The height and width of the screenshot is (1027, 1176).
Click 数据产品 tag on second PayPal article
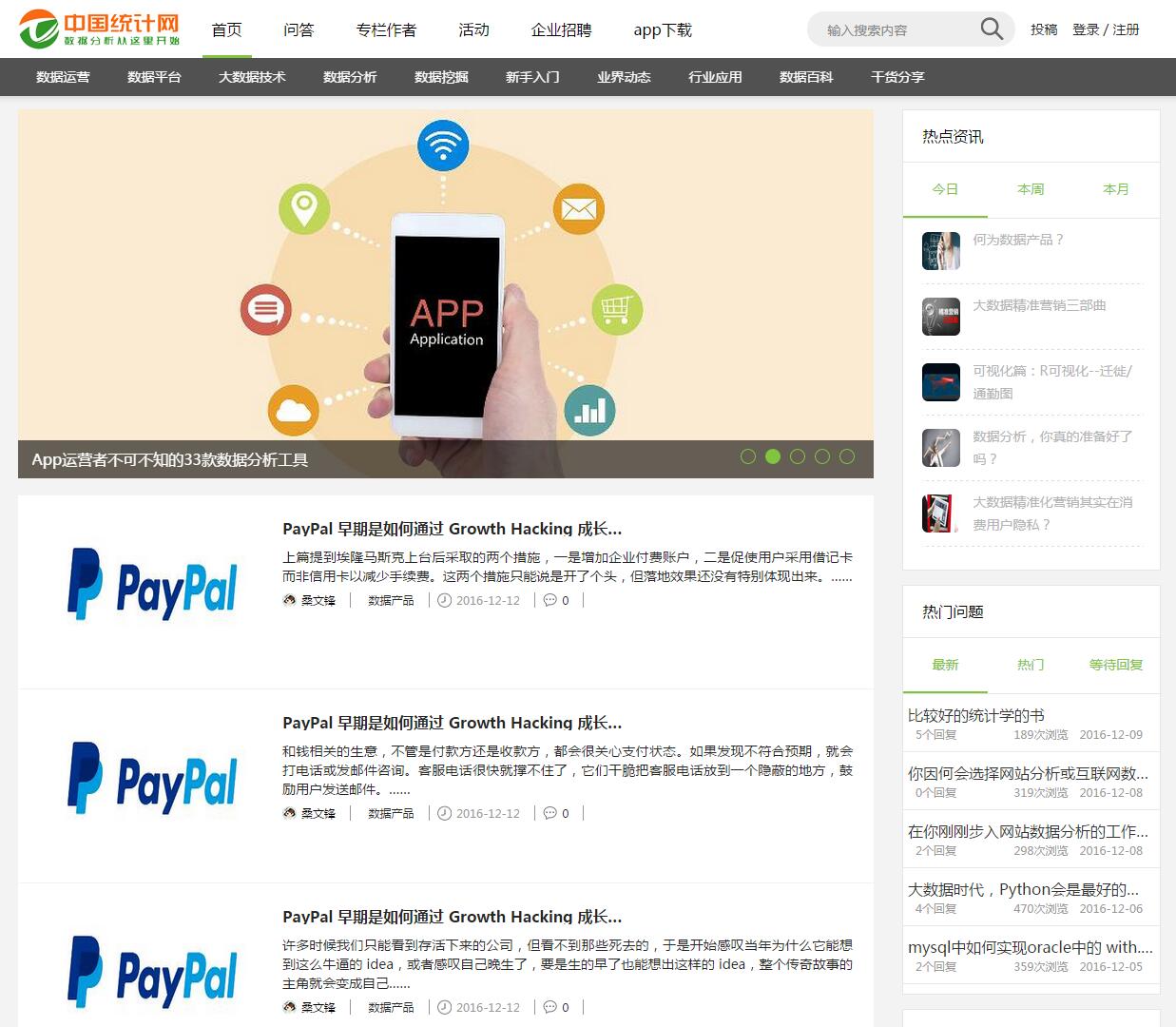pos(391,814)
